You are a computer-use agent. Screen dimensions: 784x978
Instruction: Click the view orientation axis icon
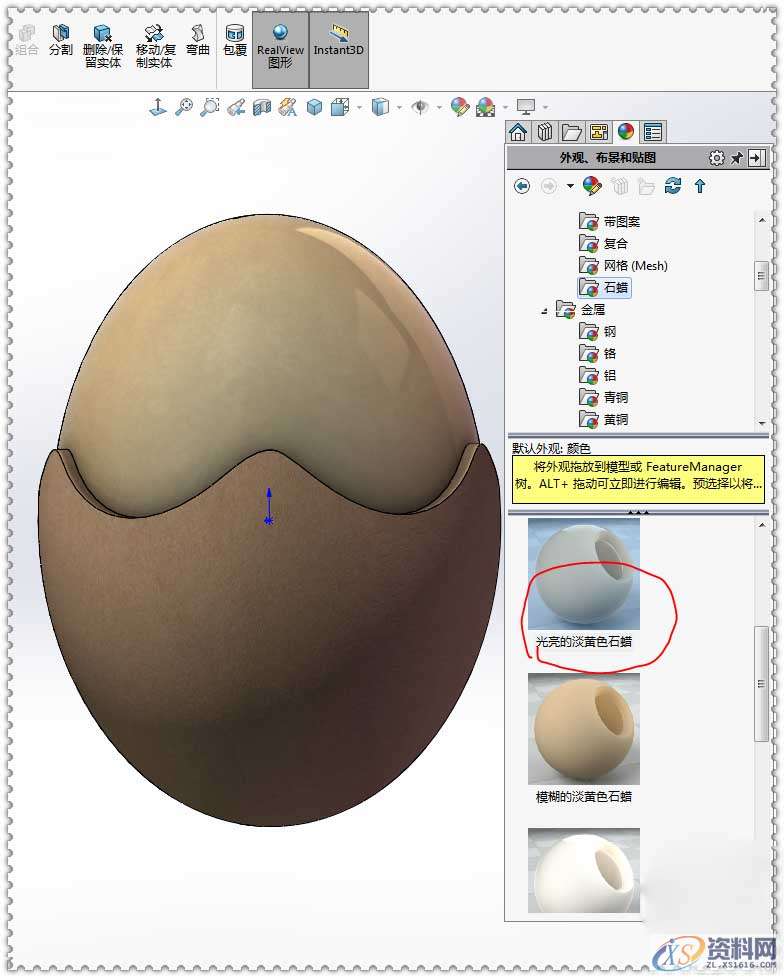(158, 107)
